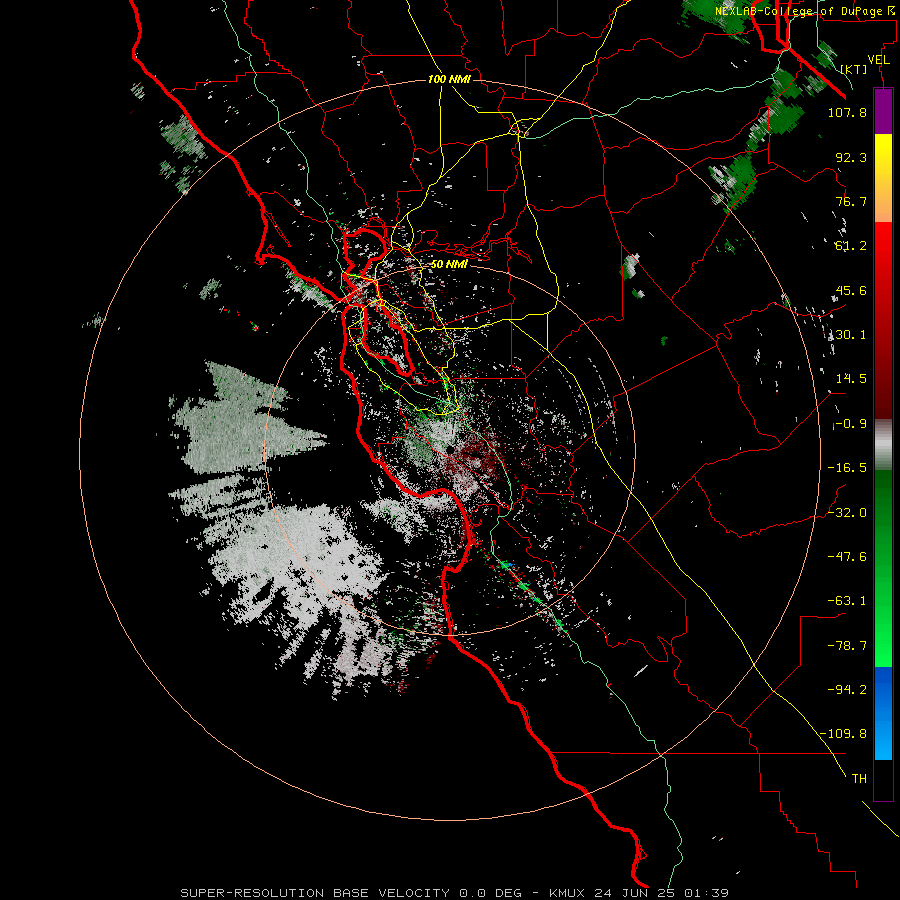Click the "01:39" time in the caption

click(707, 893)
